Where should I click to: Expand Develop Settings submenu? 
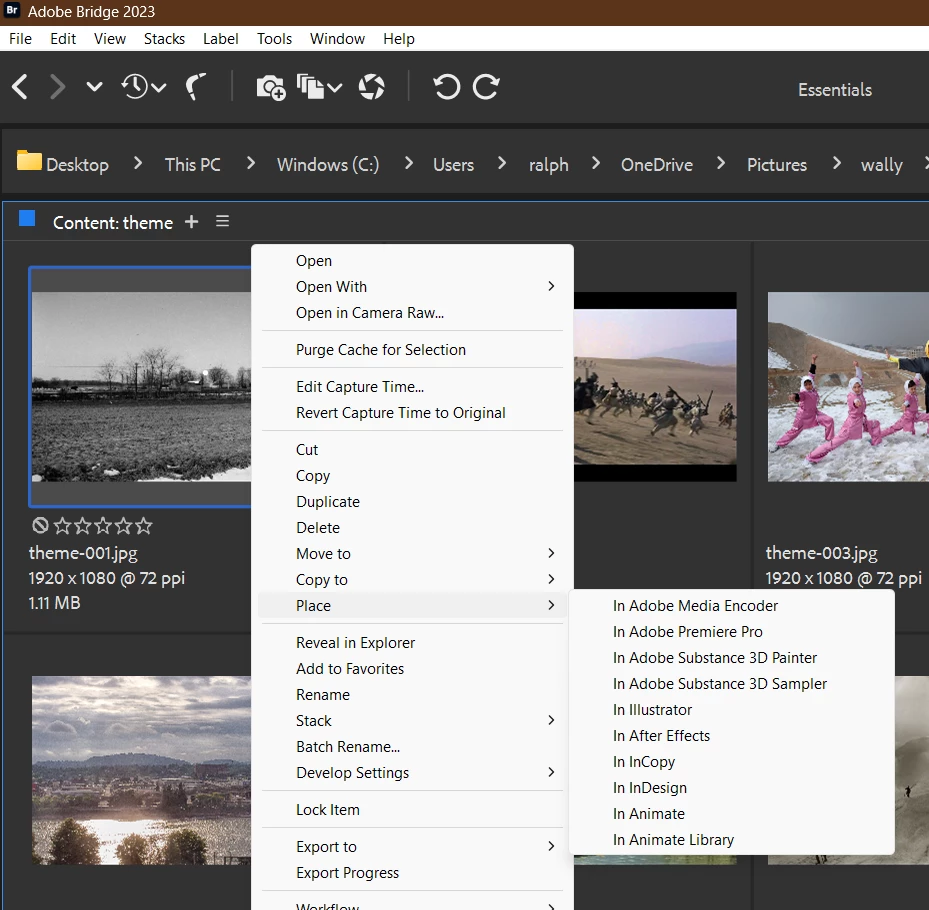pyautogui.click(x=412, y=773)
